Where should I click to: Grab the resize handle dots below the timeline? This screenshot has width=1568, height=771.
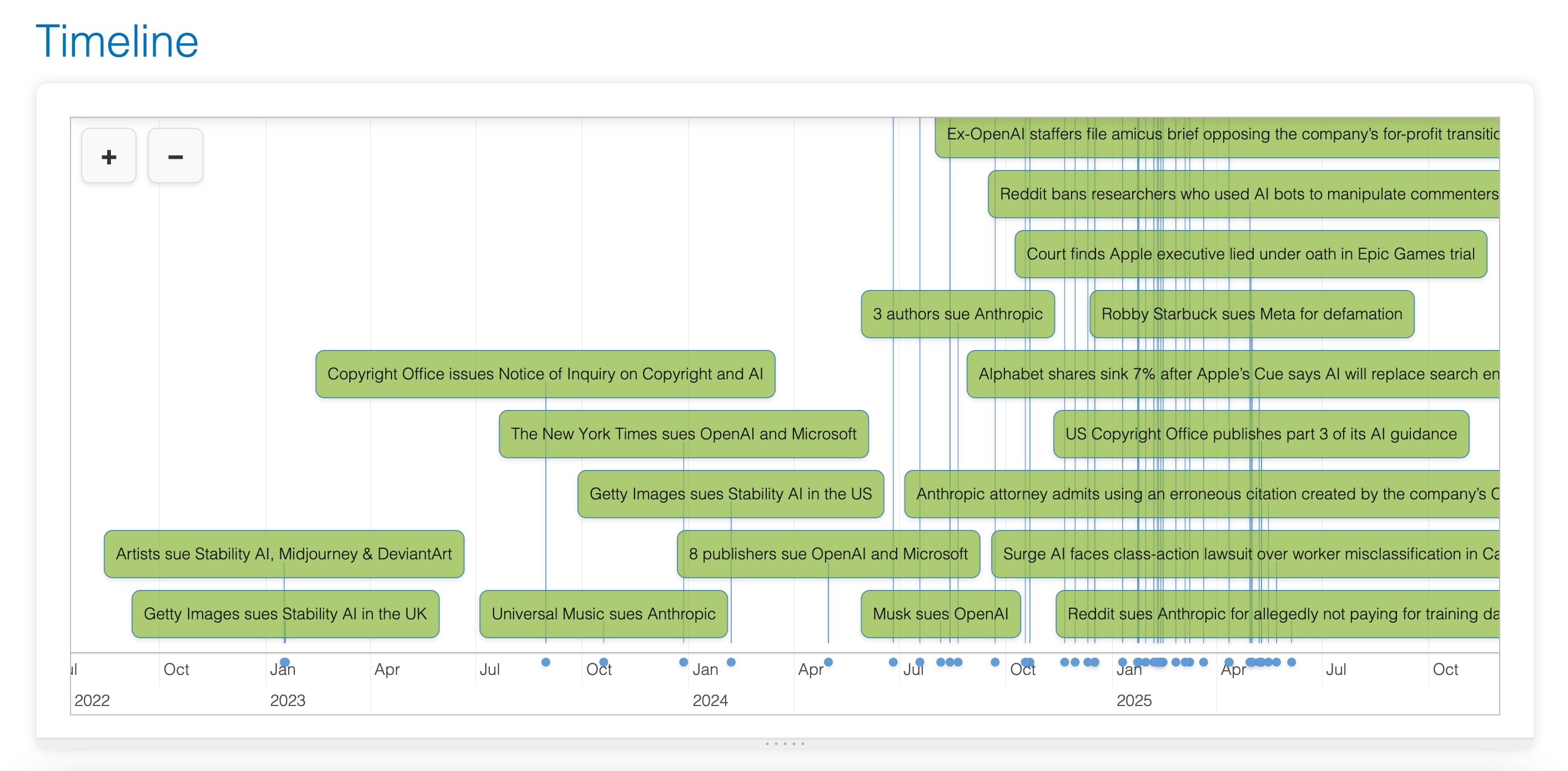click(x=784, y=744)
